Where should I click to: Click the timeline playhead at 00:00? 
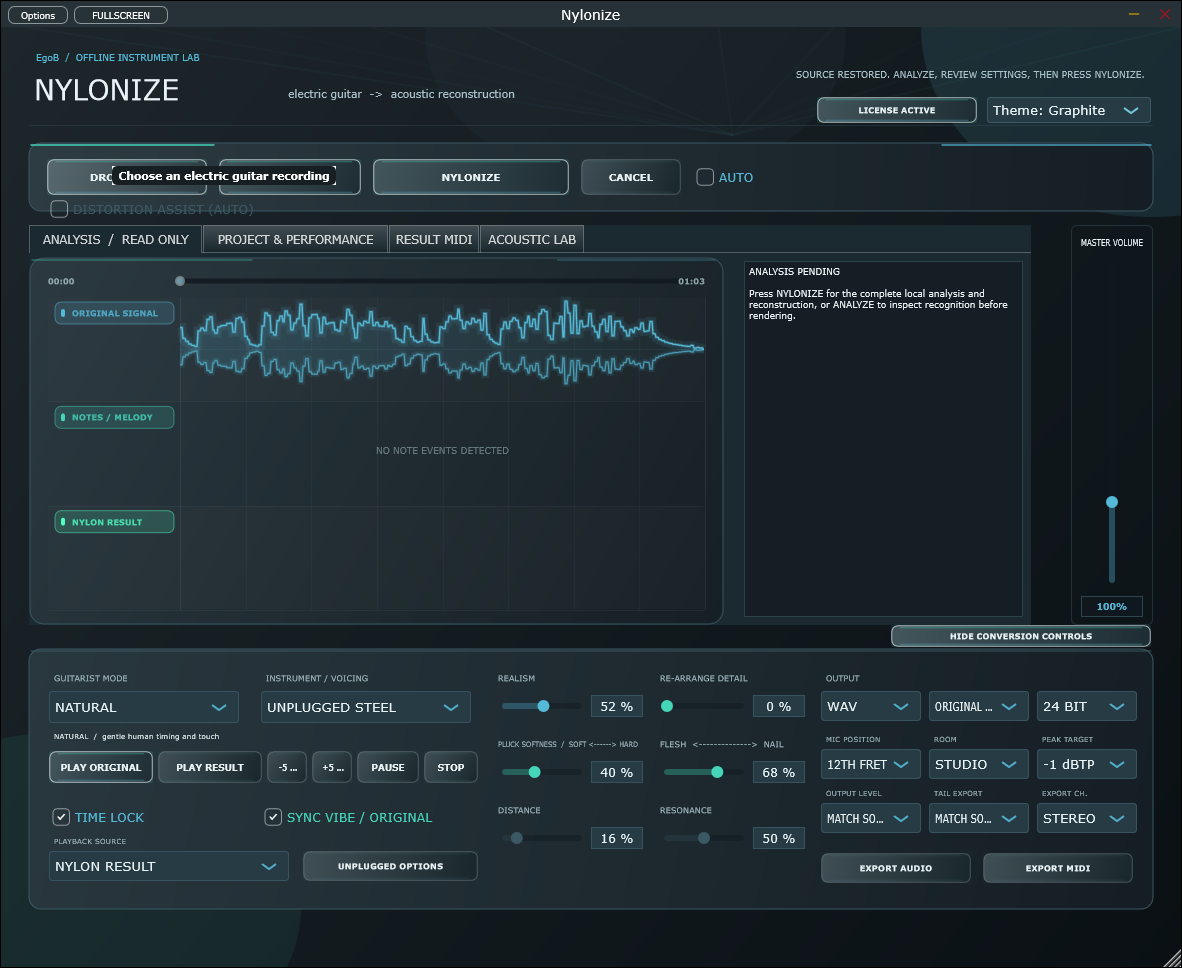point(179,281)
